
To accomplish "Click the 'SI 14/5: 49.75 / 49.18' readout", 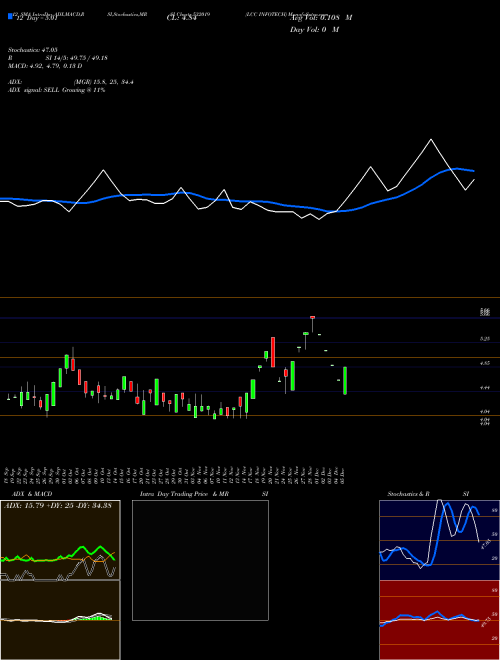I will [x=77, y=58].
